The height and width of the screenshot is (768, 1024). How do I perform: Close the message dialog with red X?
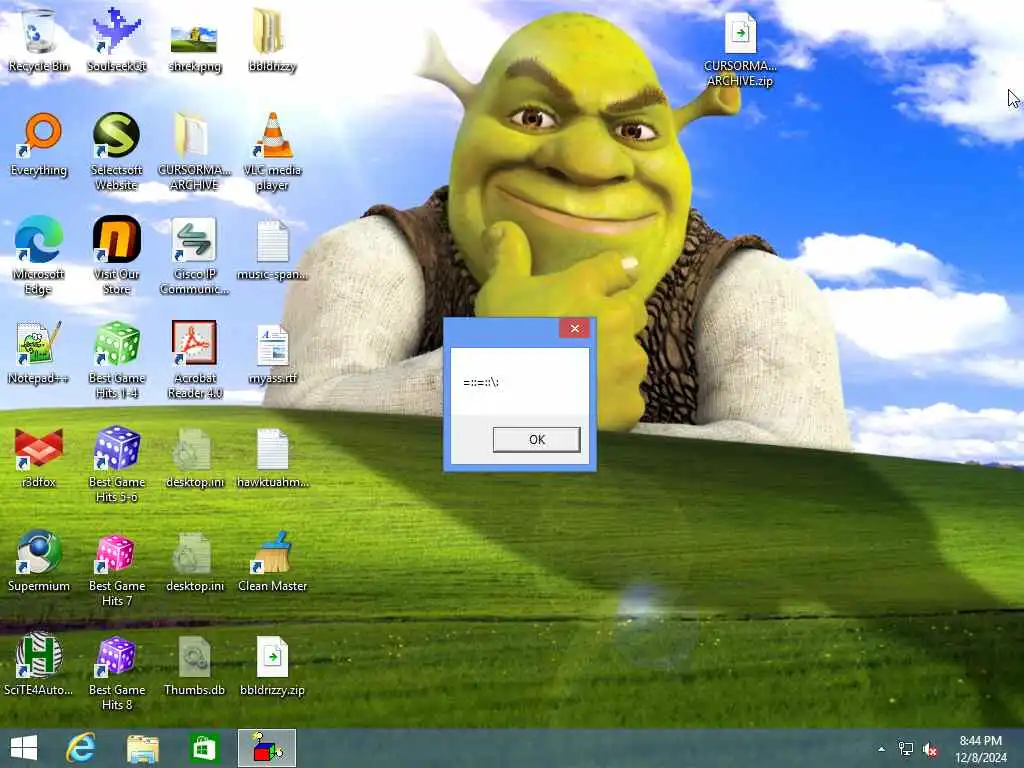pos(574,328)
